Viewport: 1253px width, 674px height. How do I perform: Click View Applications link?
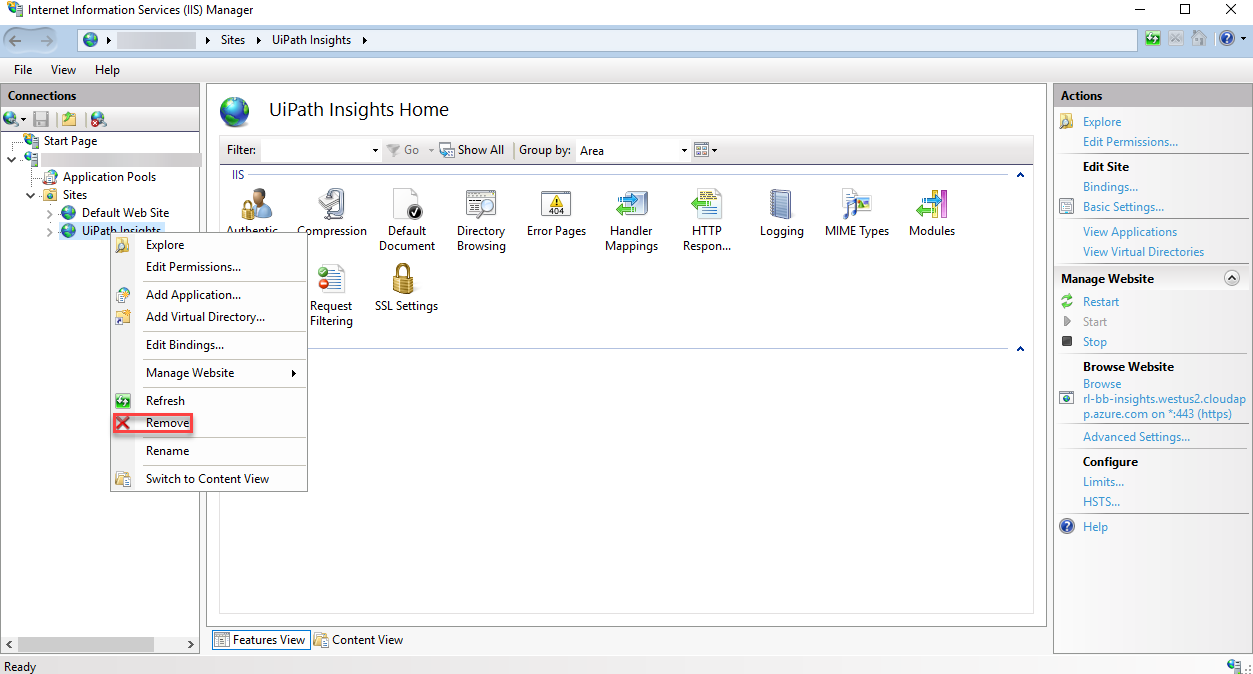tap(1130, 232)
